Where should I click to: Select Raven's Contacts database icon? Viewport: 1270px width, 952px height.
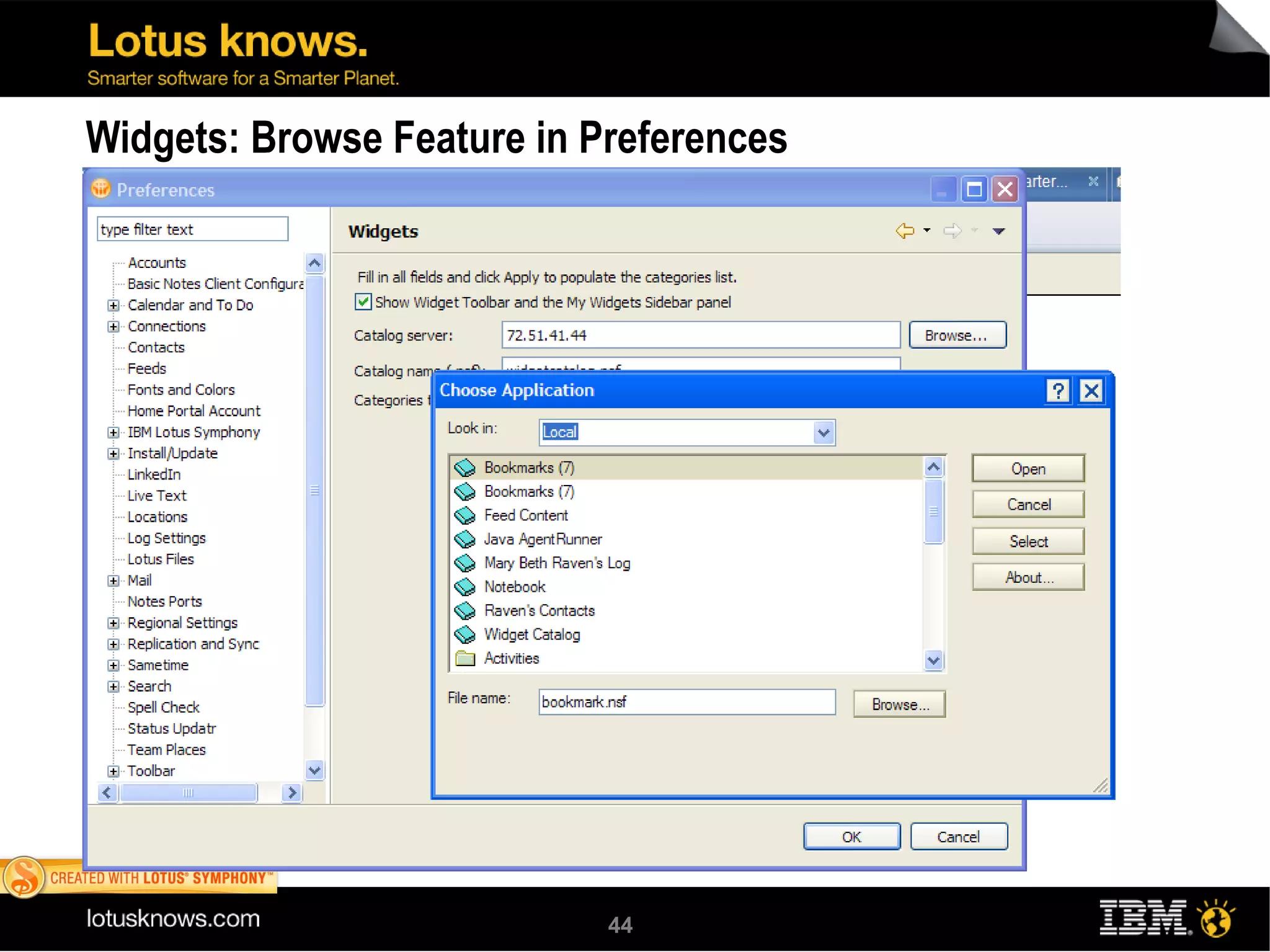[x=464, y=611]
